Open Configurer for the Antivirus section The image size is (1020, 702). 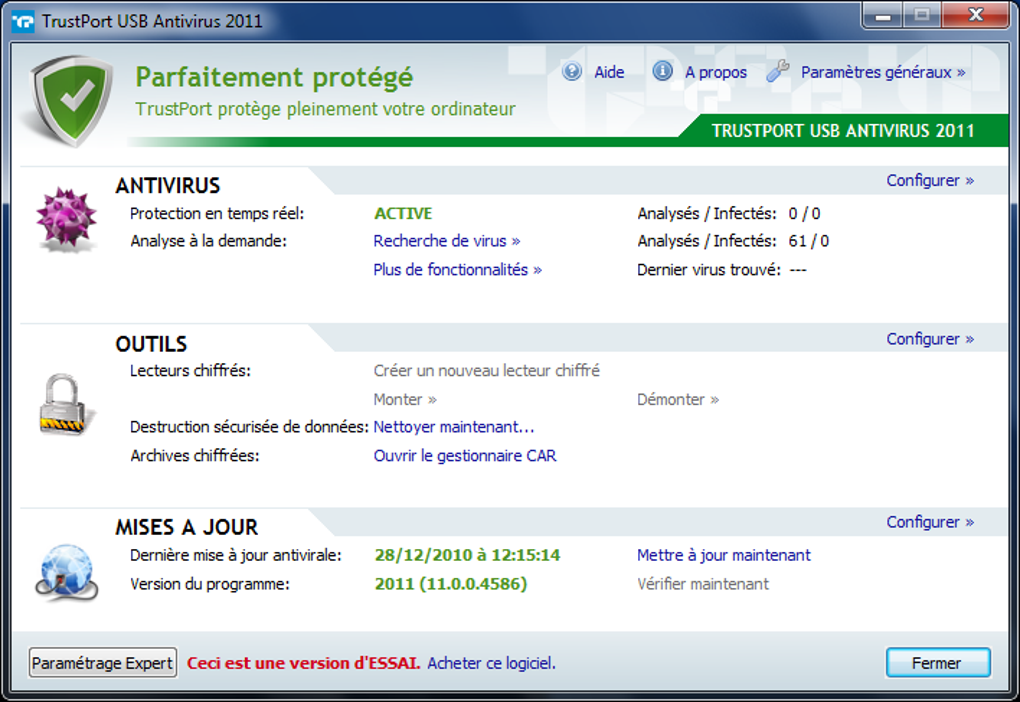coord(930,180)
